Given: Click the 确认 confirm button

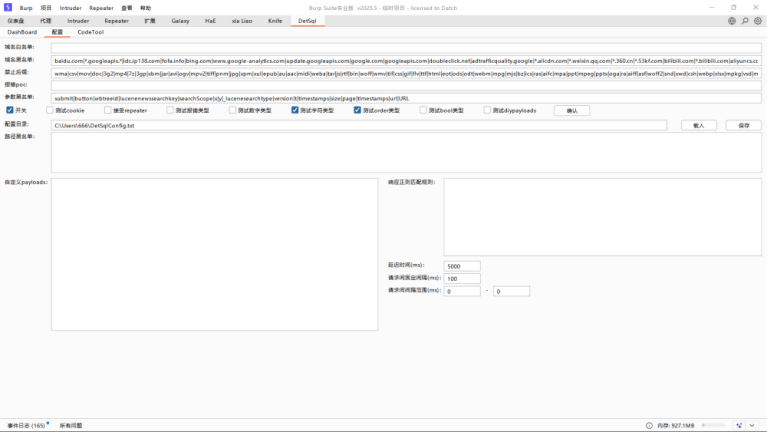Looking at the screenshot, I should point(572,111).
